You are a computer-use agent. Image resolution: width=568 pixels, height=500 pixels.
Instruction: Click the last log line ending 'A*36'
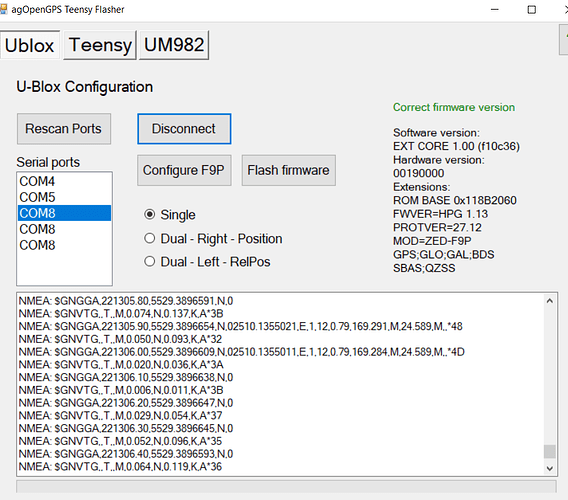120,467
